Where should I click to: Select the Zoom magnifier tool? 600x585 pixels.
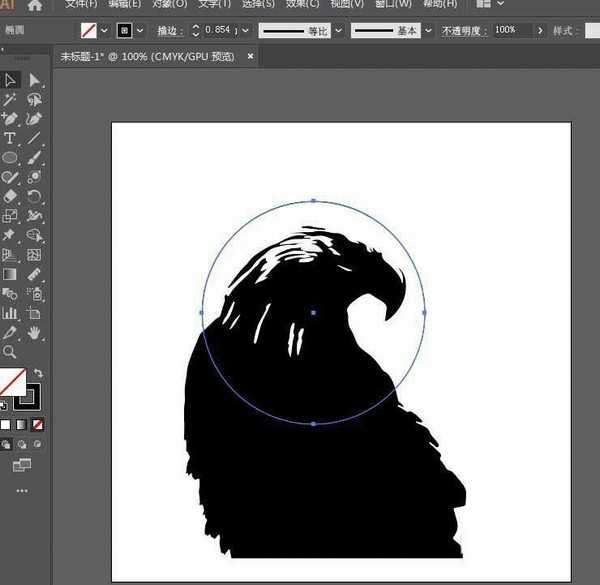coord(10,352)
